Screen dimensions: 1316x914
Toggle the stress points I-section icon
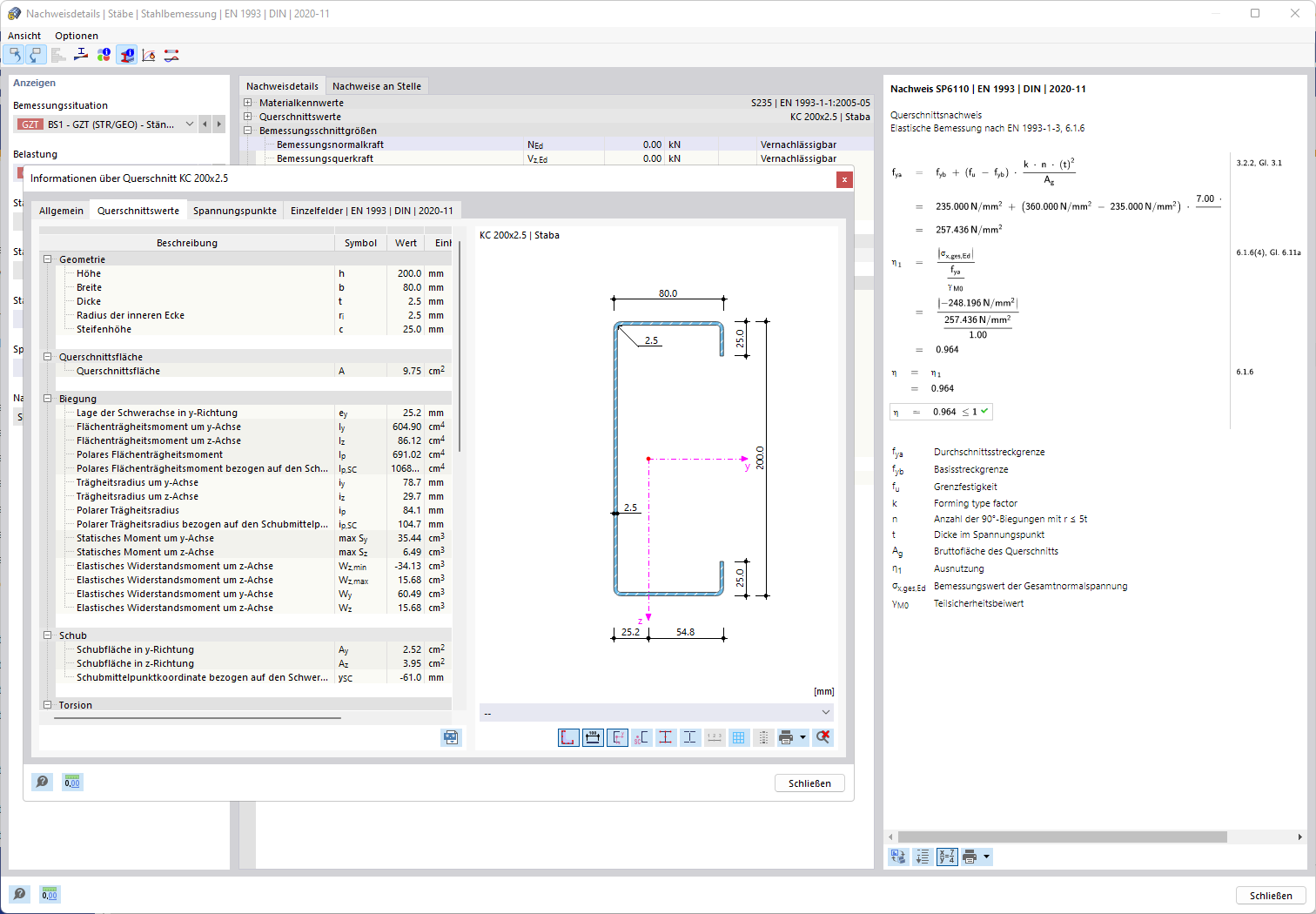coord(666,737)
